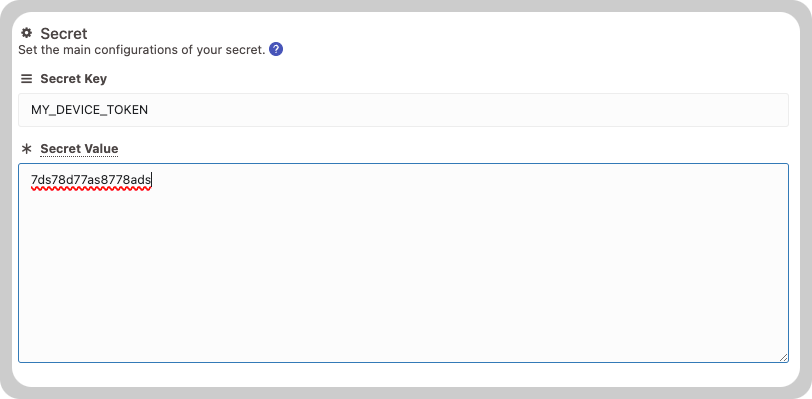Viewport: 812px width, 399px height.
Task: Focus the Secret Key input field
Action: click(x=403, y=110)
